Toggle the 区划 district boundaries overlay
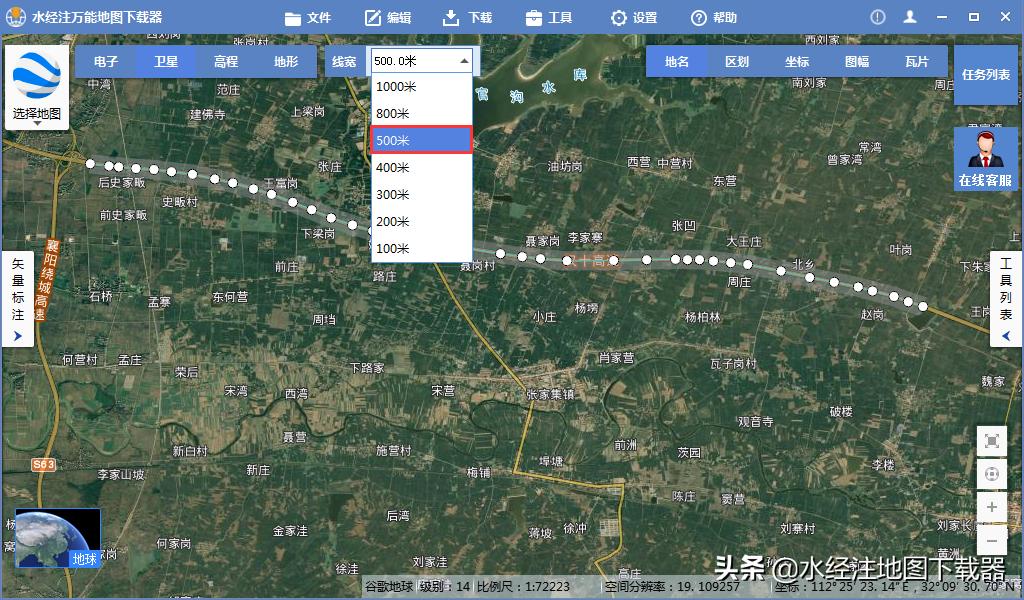 (x=736, y=61)
